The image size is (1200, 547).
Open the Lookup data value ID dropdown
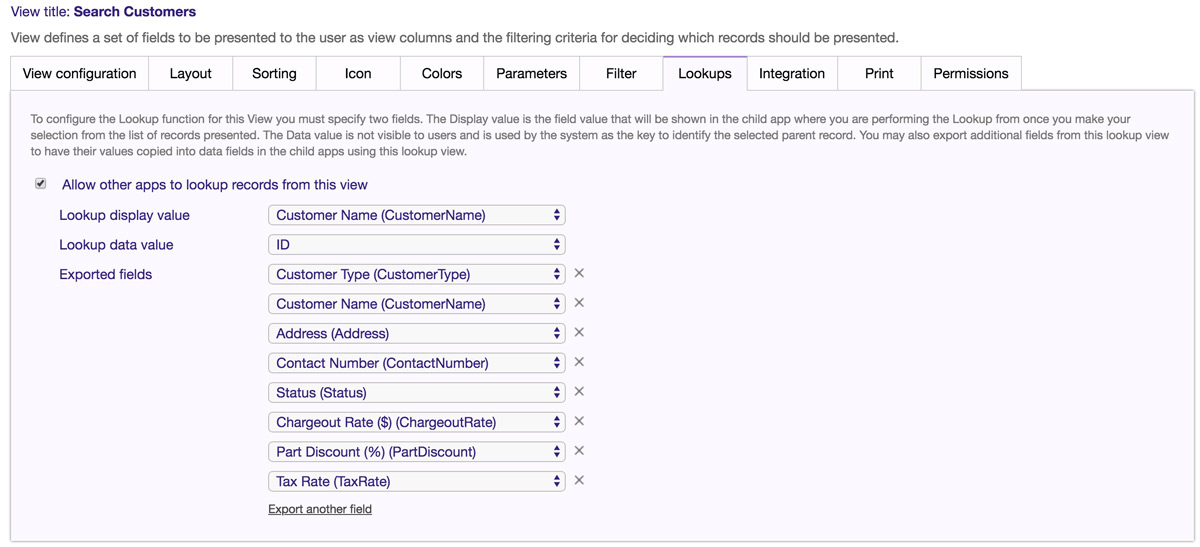416,244
